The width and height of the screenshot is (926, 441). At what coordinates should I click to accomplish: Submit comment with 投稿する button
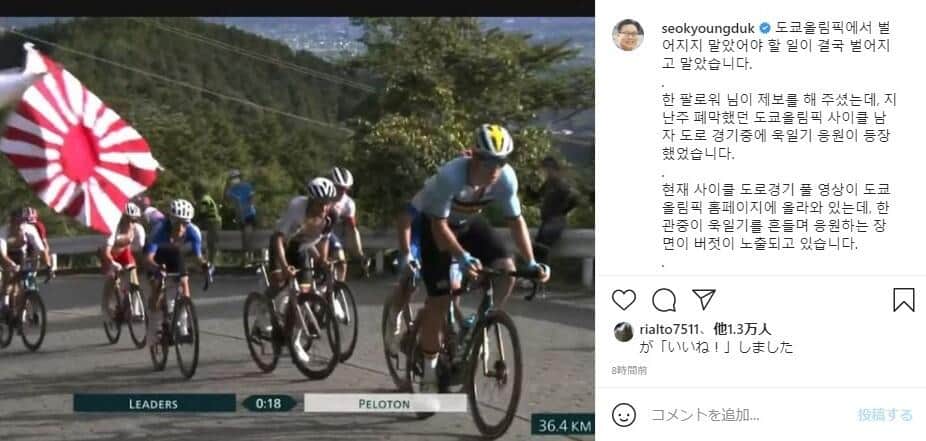click(885, 415)
